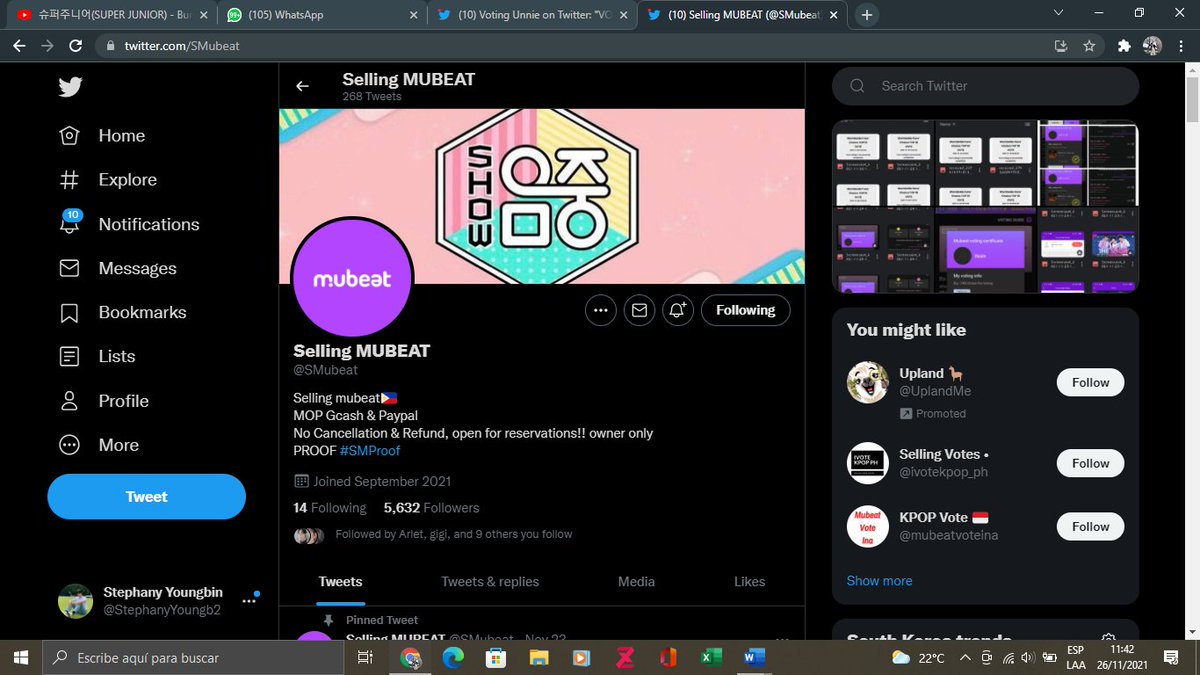Open Bookmarks in the sidebar
1200x675 pixels.
pyautogui.click(x=122, y=312)
